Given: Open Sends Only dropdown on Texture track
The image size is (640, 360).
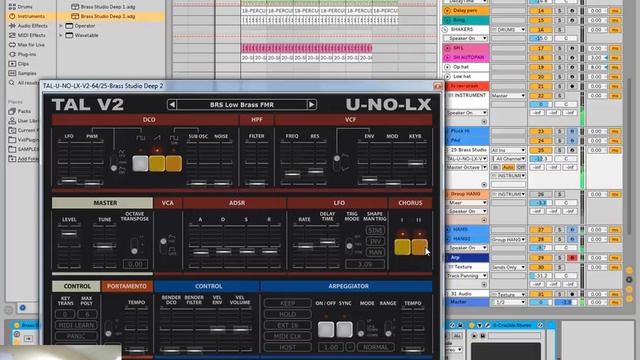Looking at the screenshot, I should pyautogui.click(x=508, y=267).
